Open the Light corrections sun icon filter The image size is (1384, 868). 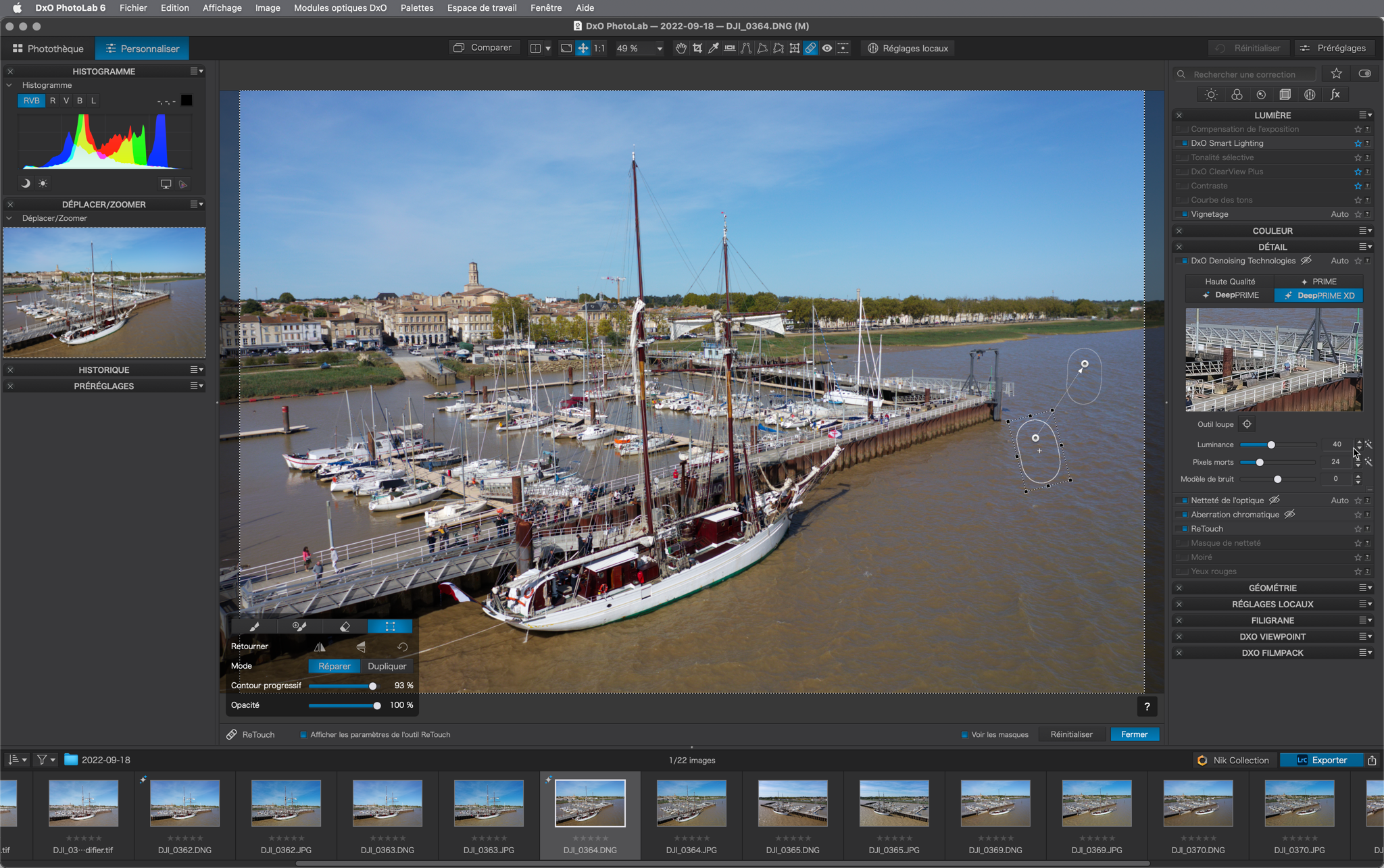pyautogui.click(x=1211, y=95)
